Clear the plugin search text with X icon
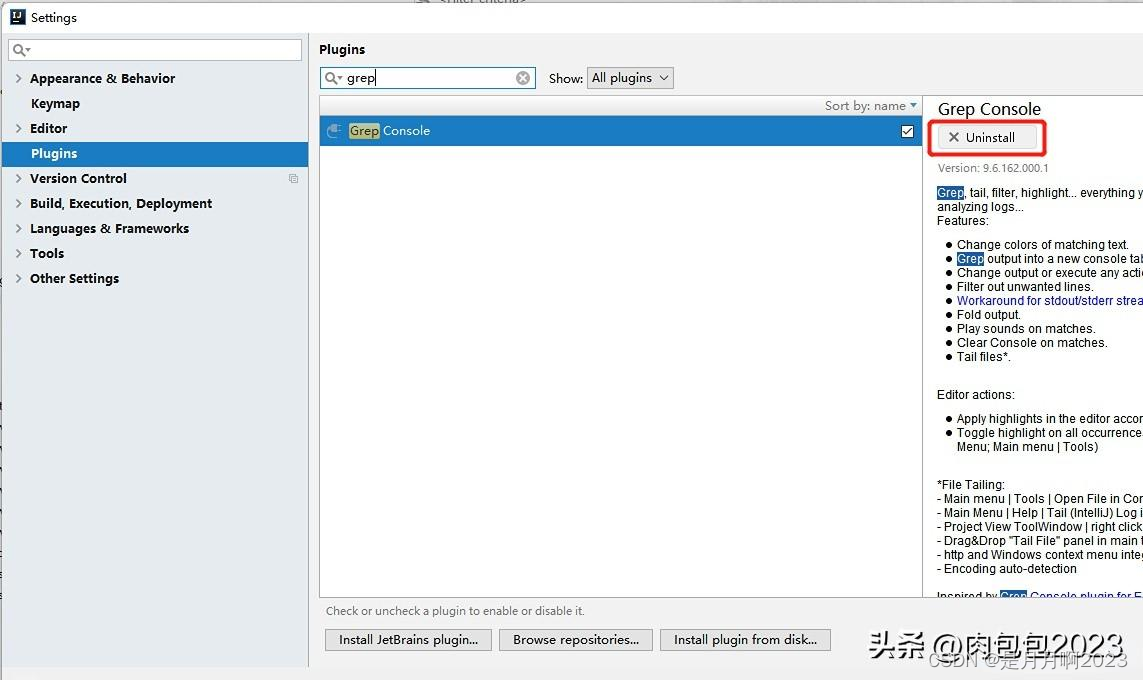 pos(523,78)
